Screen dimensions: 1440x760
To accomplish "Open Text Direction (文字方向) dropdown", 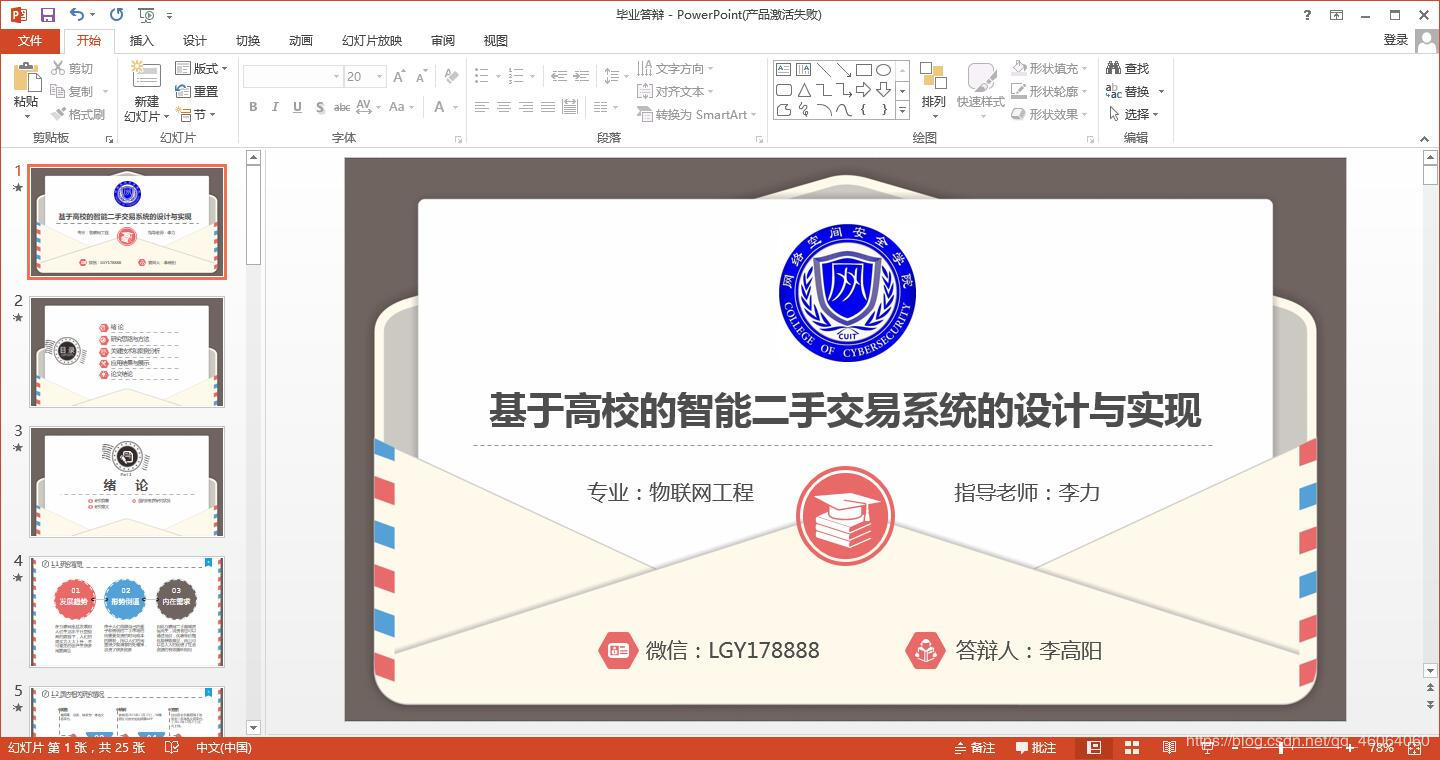I will (675, 68).
